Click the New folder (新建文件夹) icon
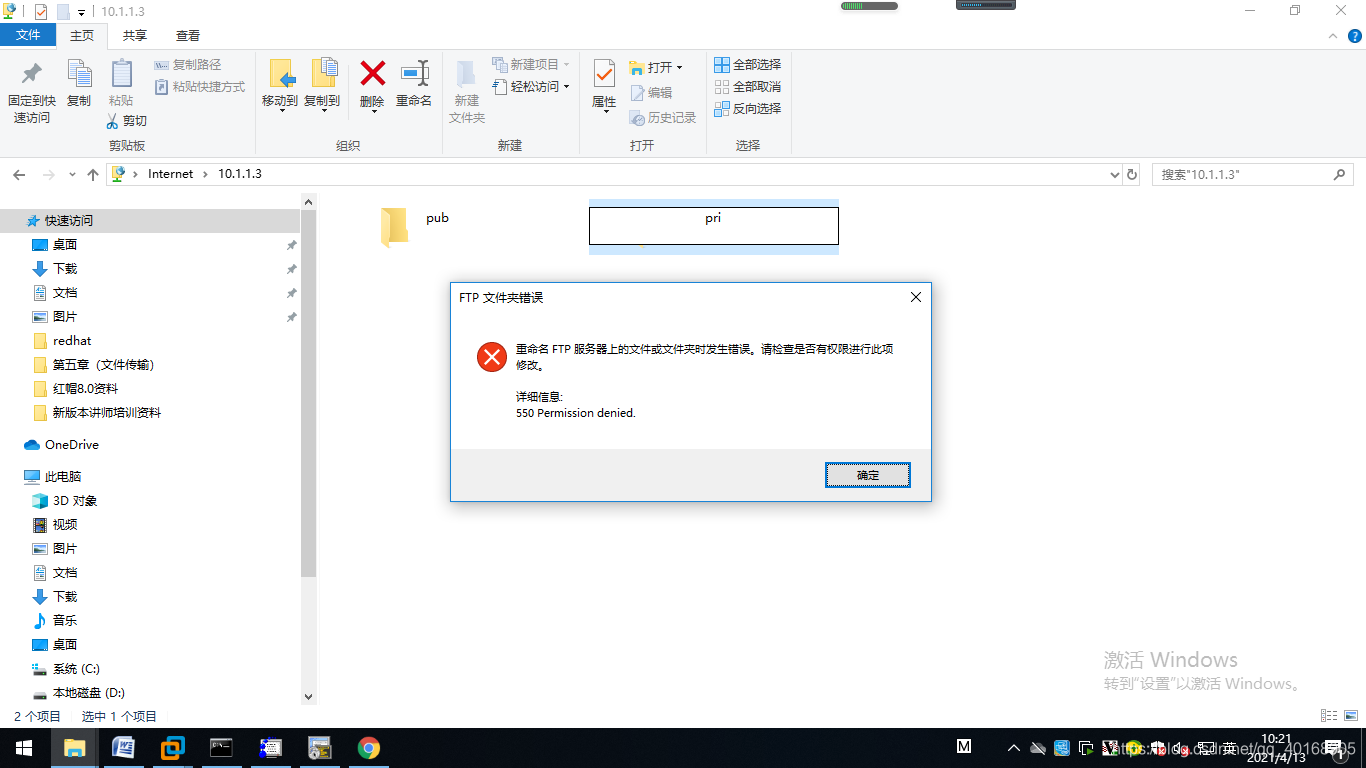Screen dimensions: 1366x768 pos(467,74)
